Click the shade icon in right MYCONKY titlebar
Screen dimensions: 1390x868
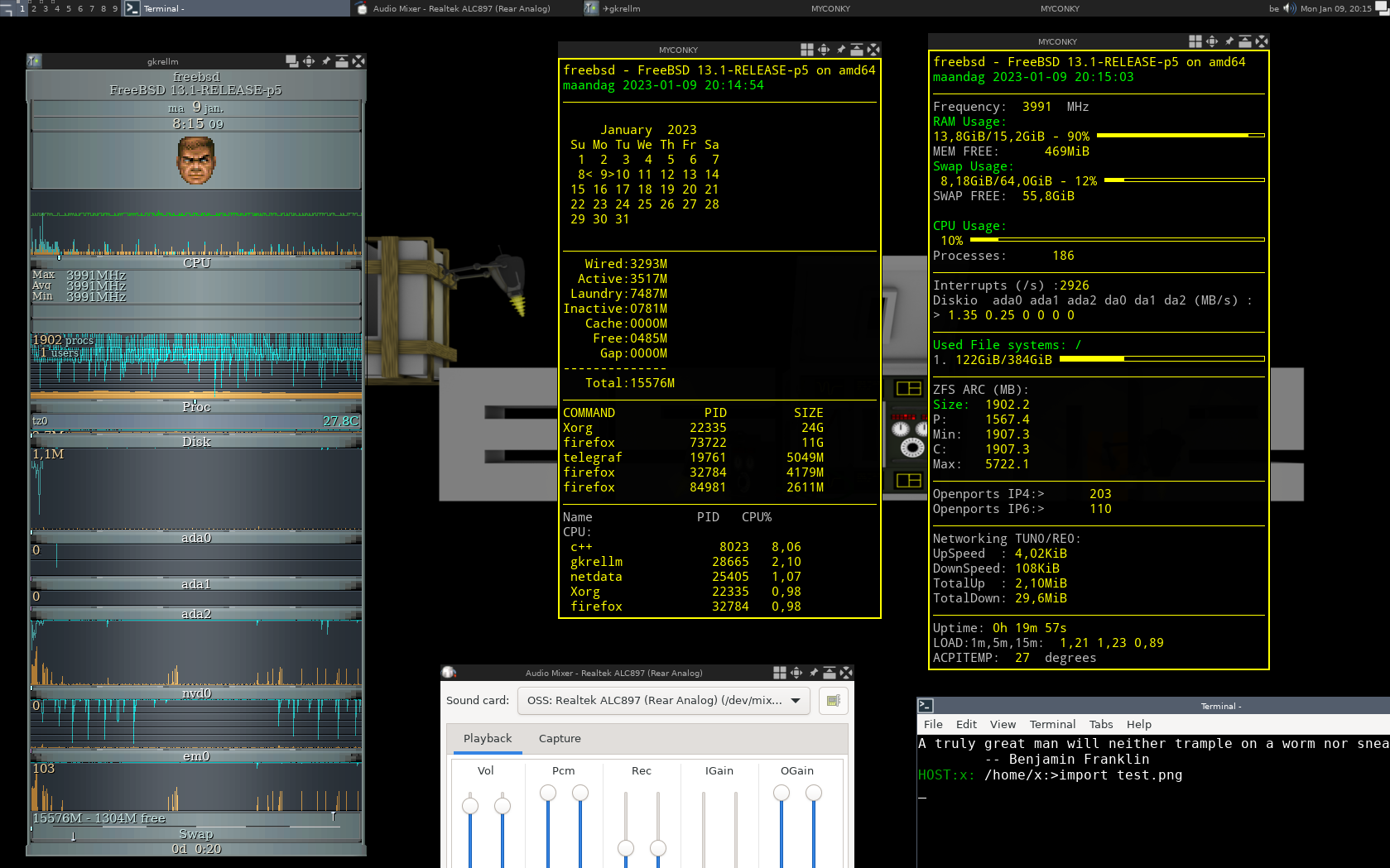(x=1245, y=41)
